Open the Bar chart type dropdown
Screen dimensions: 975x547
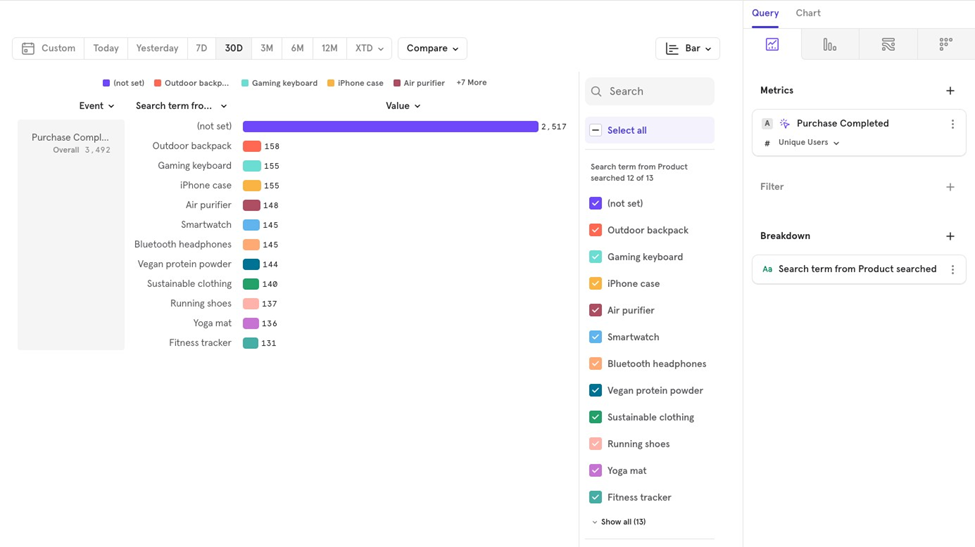688,48
